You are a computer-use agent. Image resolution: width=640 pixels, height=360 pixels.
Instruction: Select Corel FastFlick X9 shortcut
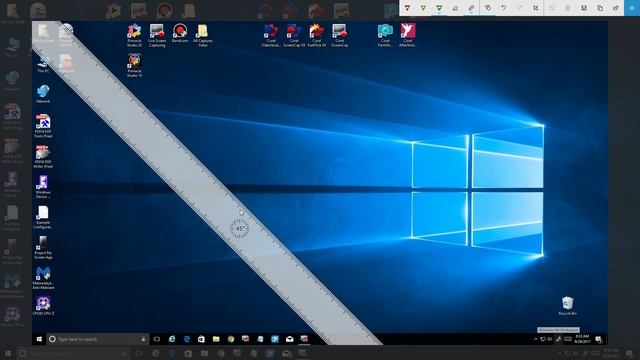pos(316,35)
